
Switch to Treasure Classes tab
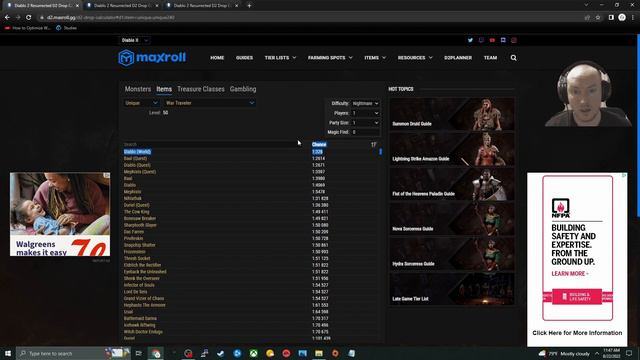coord(201,89)
